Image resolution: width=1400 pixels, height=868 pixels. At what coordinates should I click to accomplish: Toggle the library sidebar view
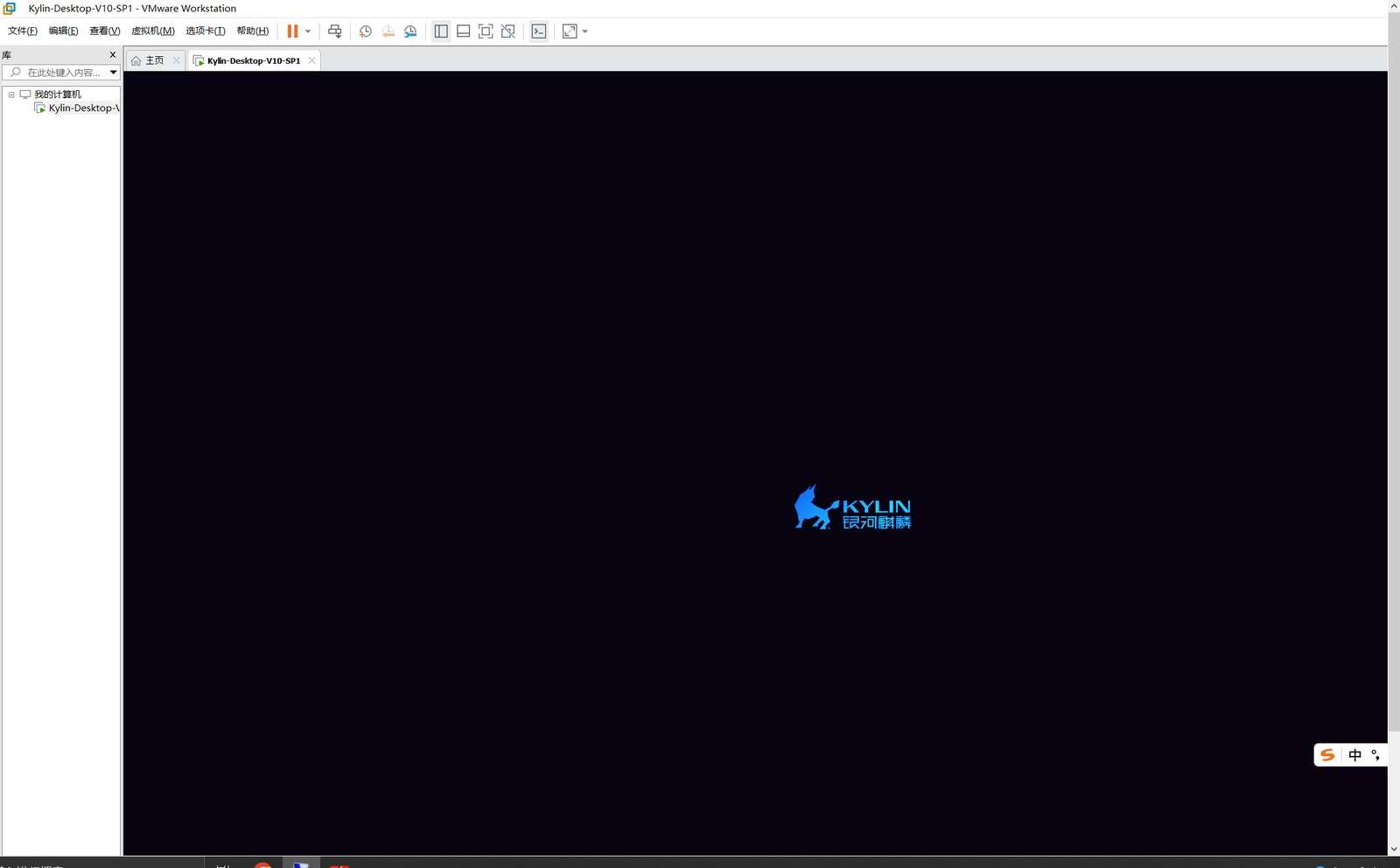click(441, 31)
